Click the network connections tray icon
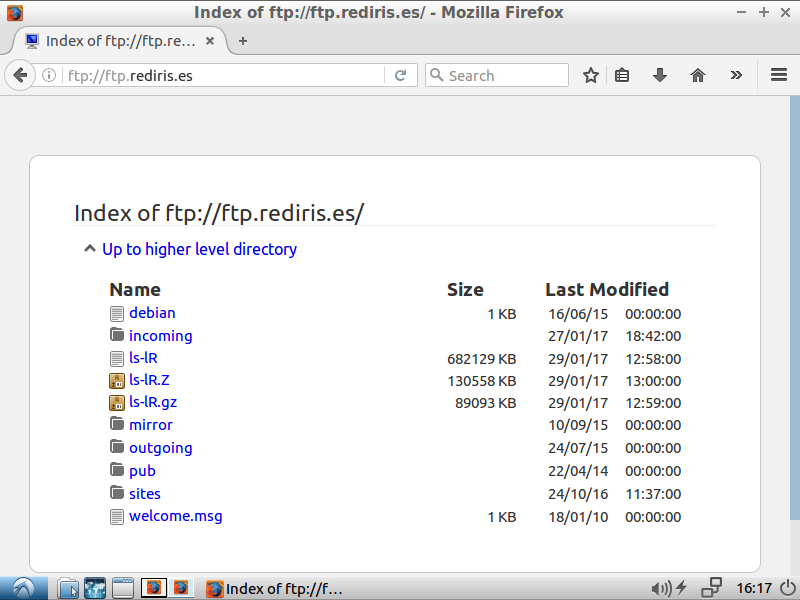This screenshot has width=800, height=600. 711,588
